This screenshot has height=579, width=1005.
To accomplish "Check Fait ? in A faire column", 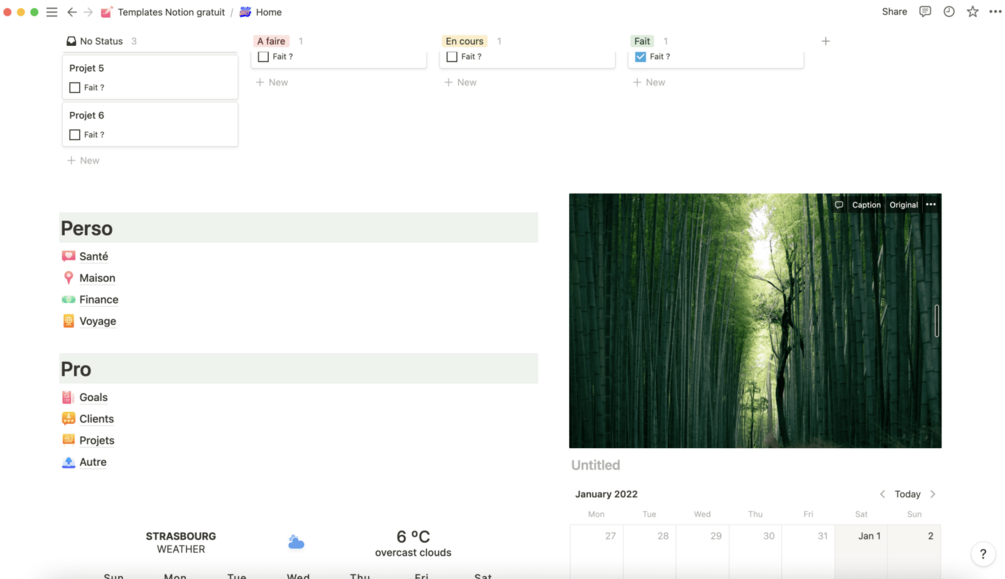I will [263, 56].
